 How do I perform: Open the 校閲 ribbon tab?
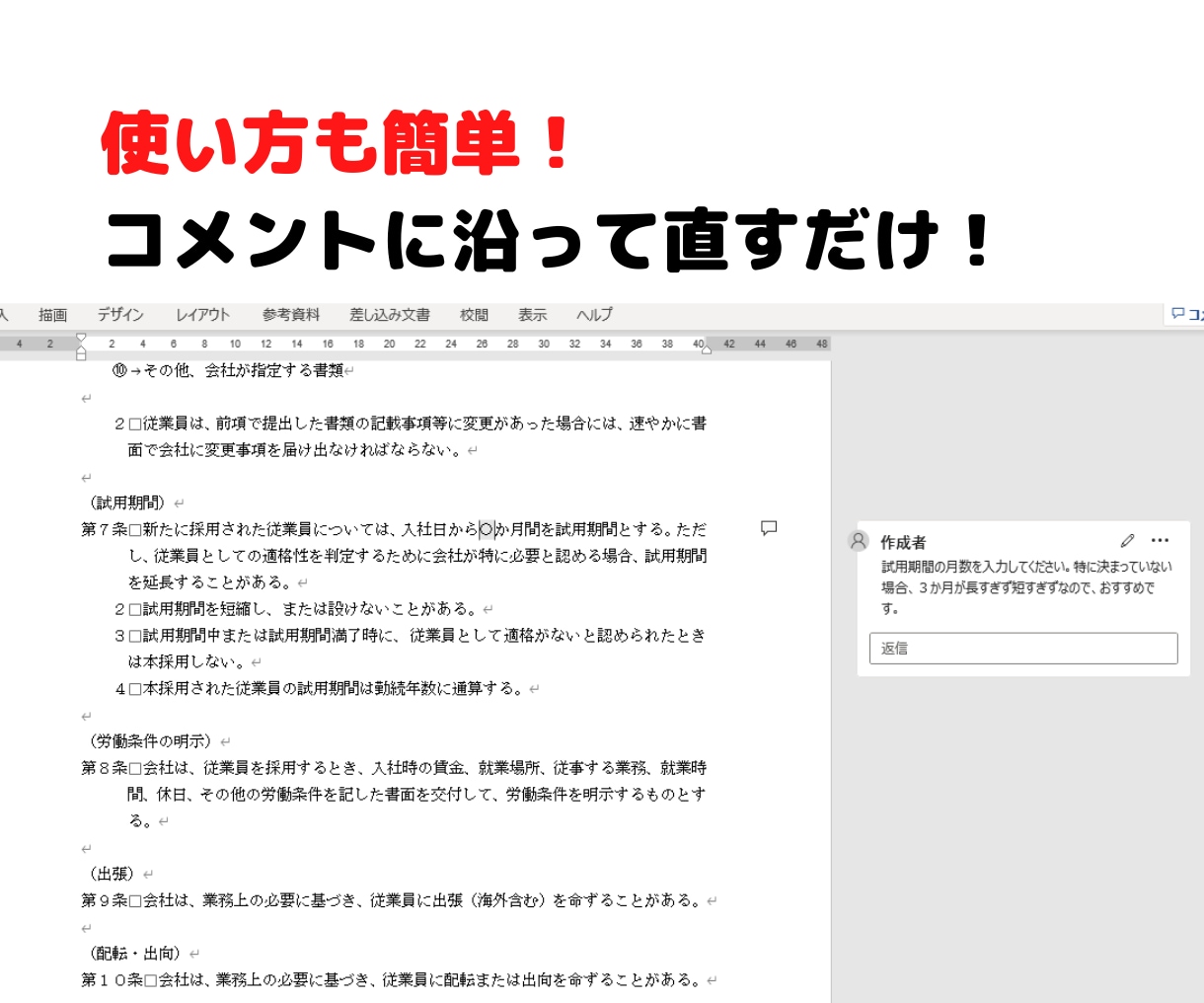[x=474, y=315]
